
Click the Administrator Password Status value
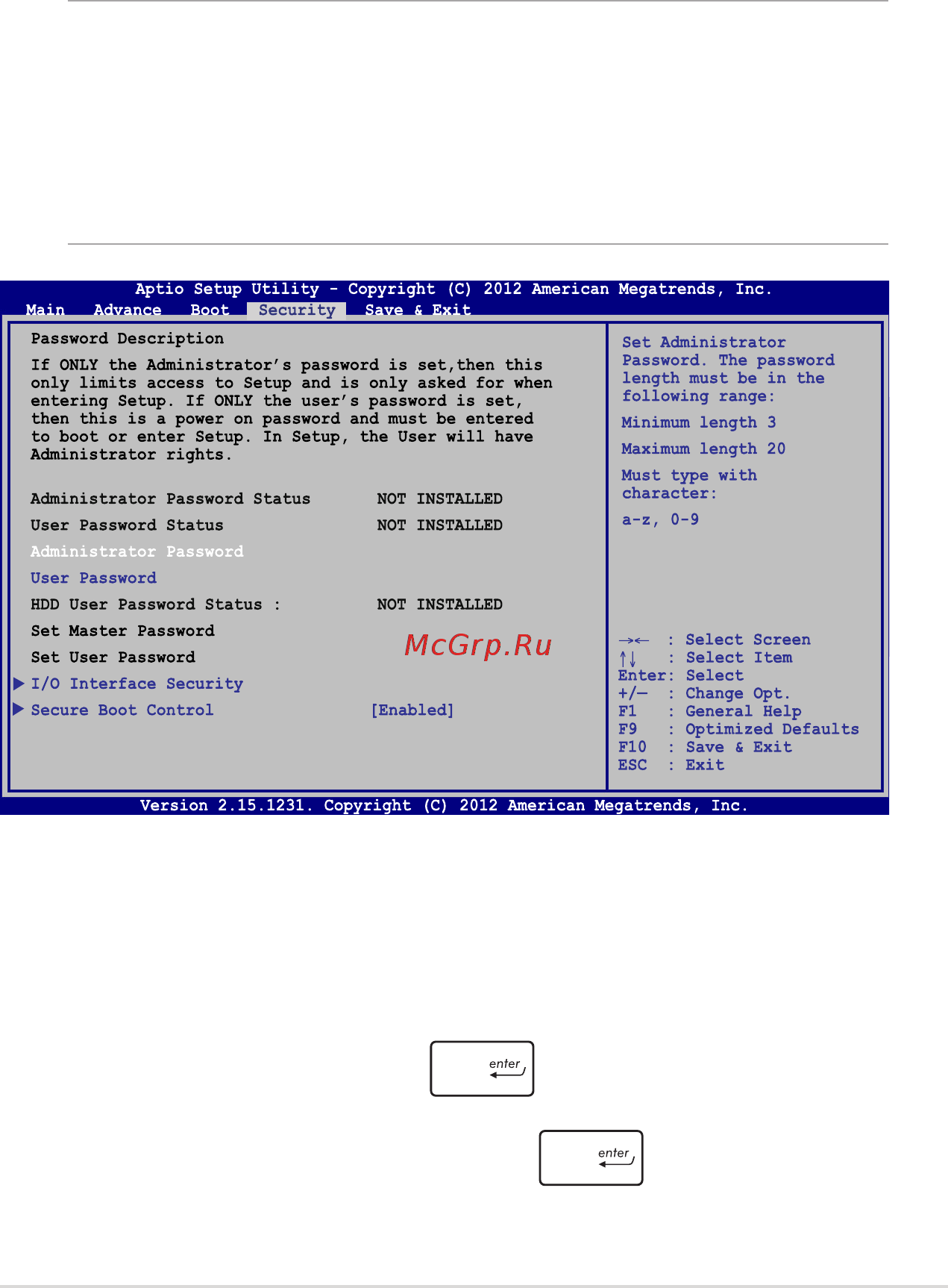pyautogui.click(x=440, y=498)
